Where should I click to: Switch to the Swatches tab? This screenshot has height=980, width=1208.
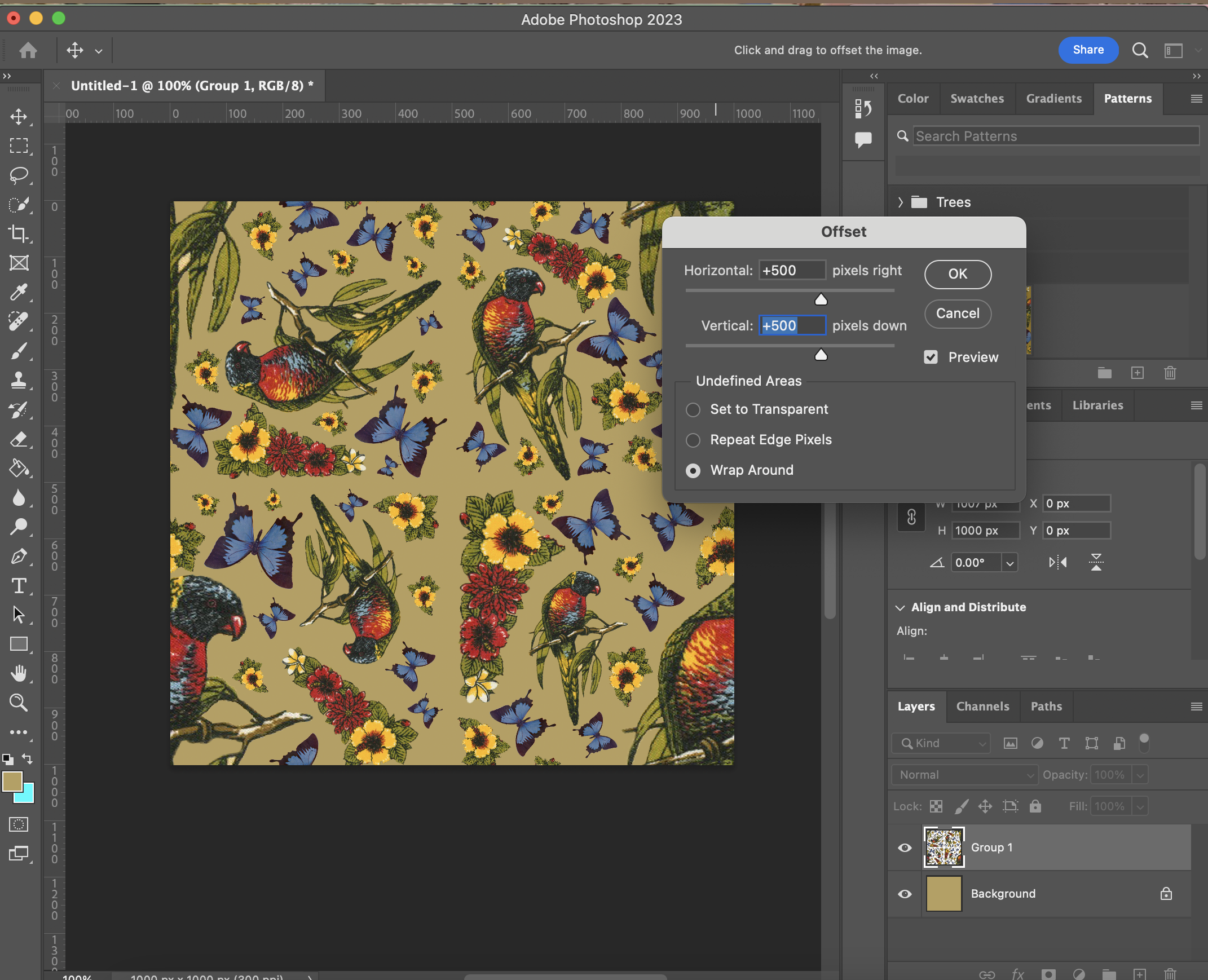tap(977, 99)
